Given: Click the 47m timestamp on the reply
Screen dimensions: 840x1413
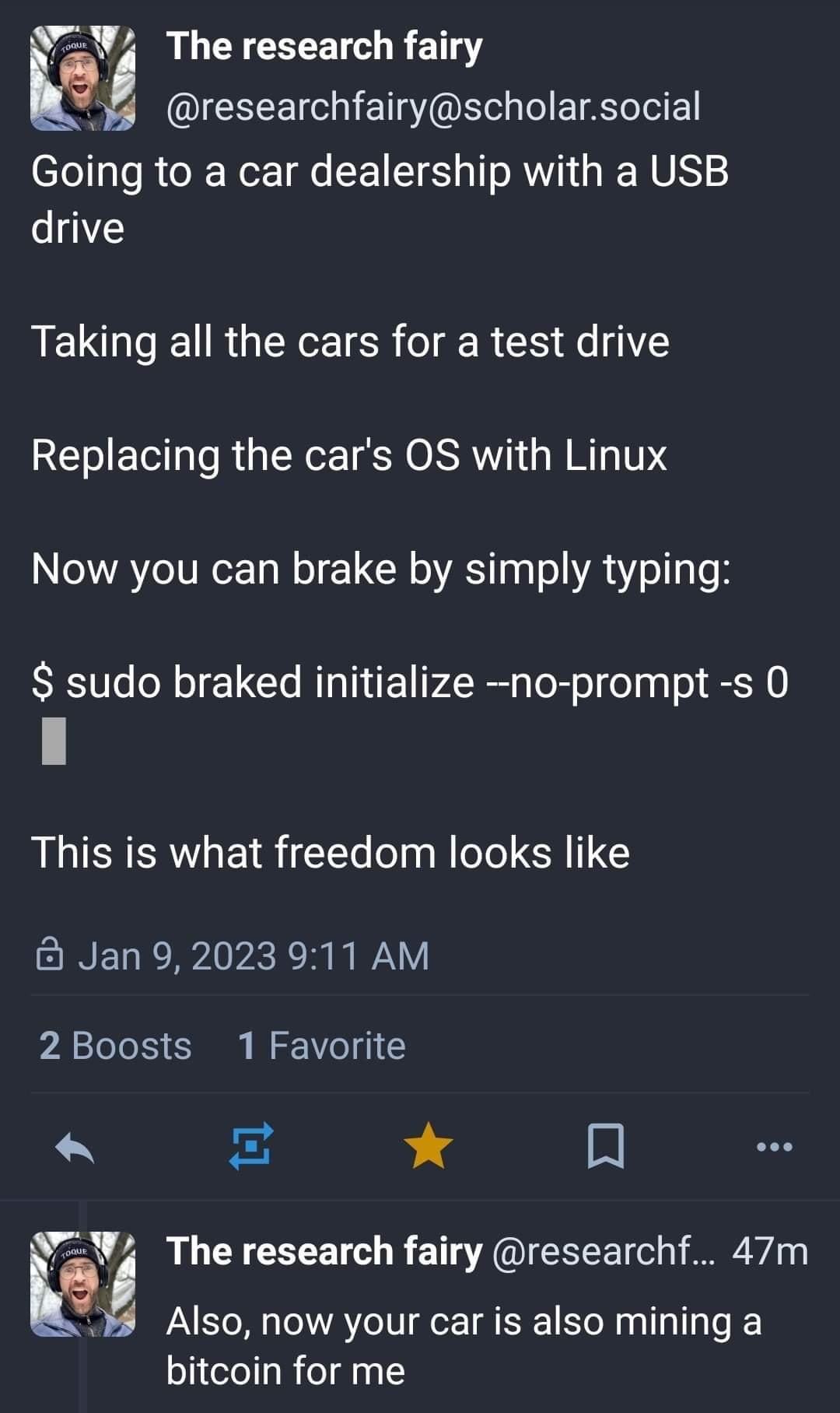Looking at the screenshot, I should point(769,1251).
